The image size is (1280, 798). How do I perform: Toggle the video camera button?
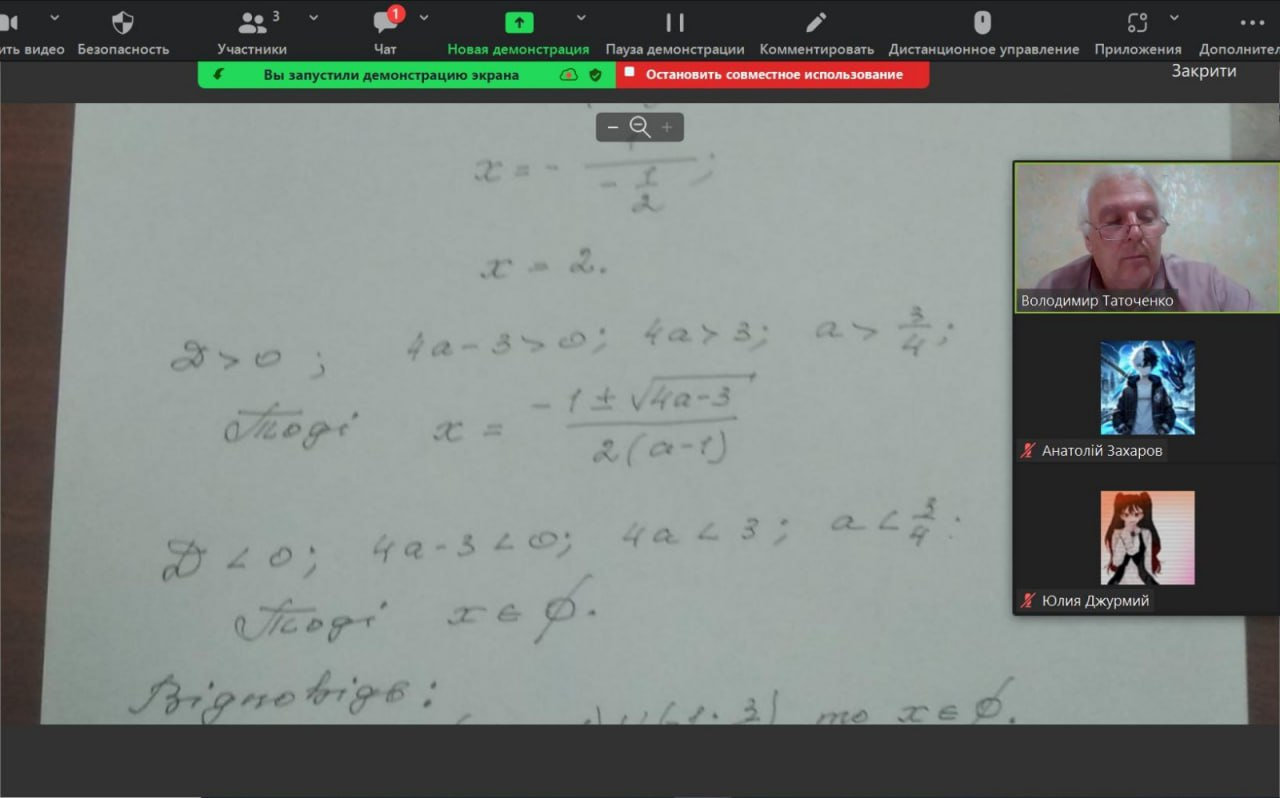tap(8, 22)
